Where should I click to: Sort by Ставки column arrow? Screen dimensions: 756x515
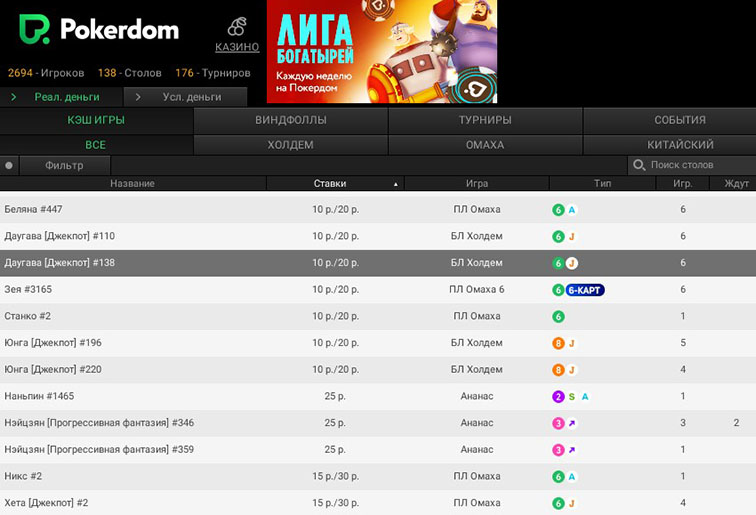tap(396, 184)
